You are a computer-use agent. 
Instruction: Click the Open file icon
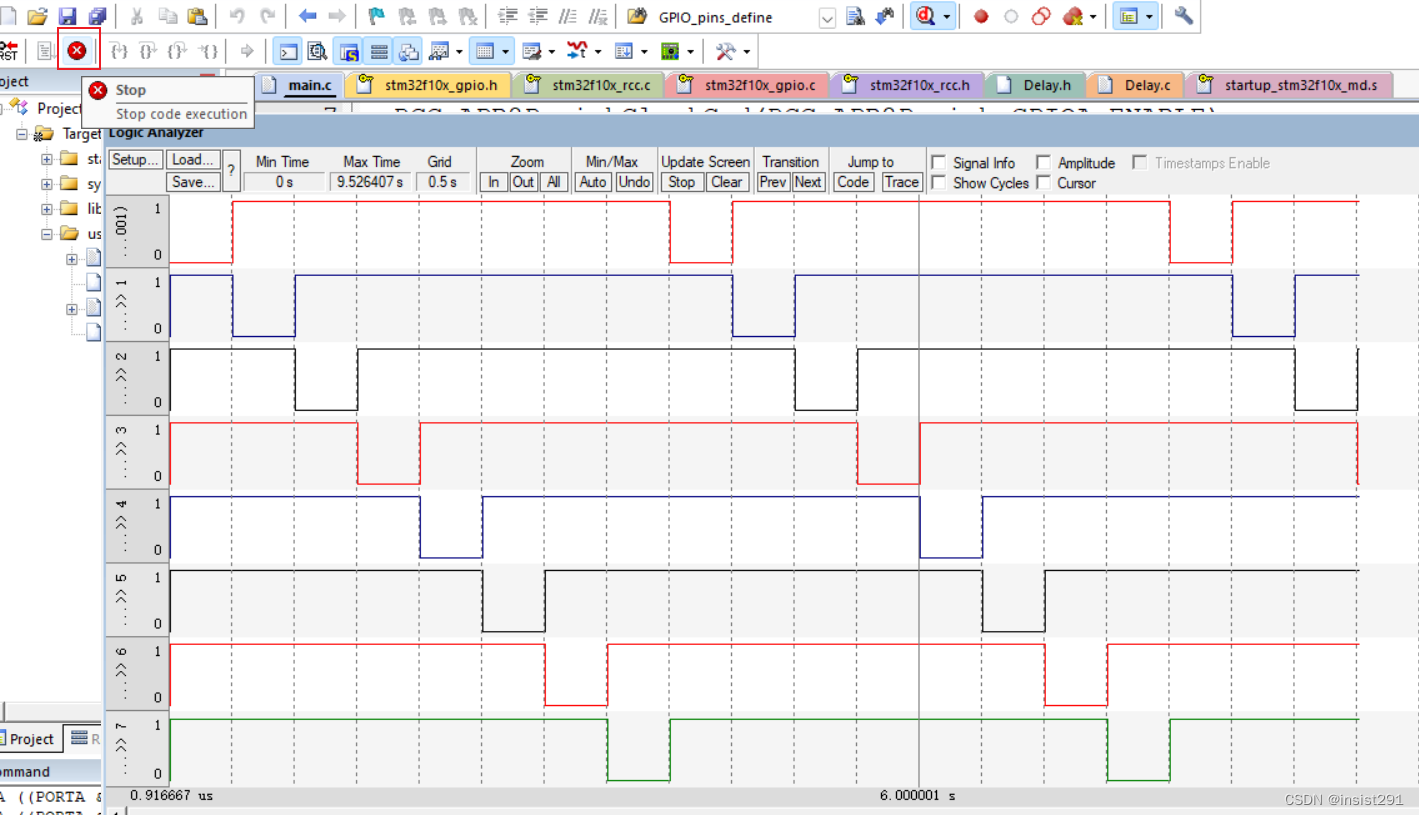[x=37, y=16]
